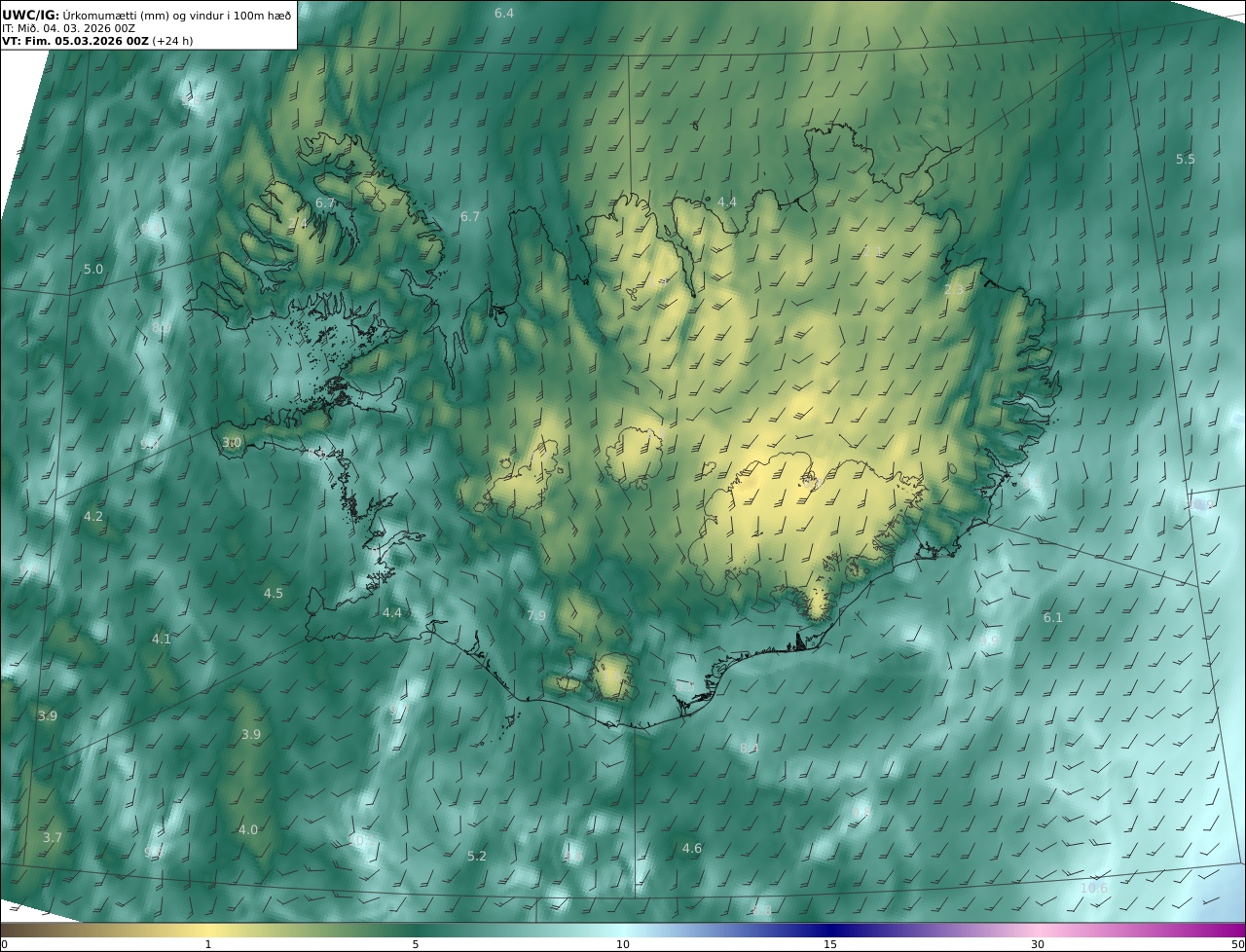Pick the pink colorbar segment above 30
The image size is (1246, 952).
point(1038,930)
